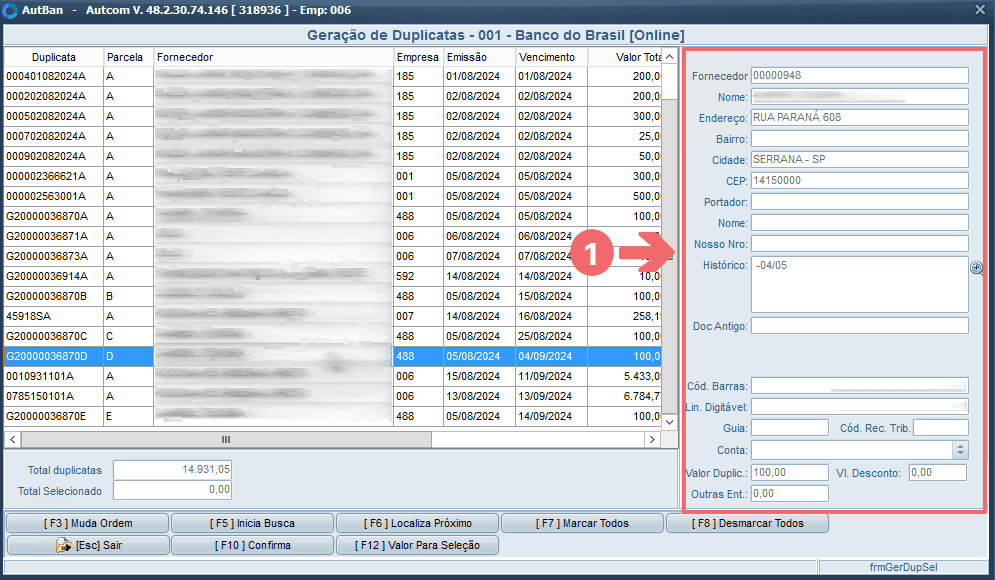Select duplicata 000902082024A row
Image resolution: width=995 pixels, height=580 pixels.
tap(333, 156)
